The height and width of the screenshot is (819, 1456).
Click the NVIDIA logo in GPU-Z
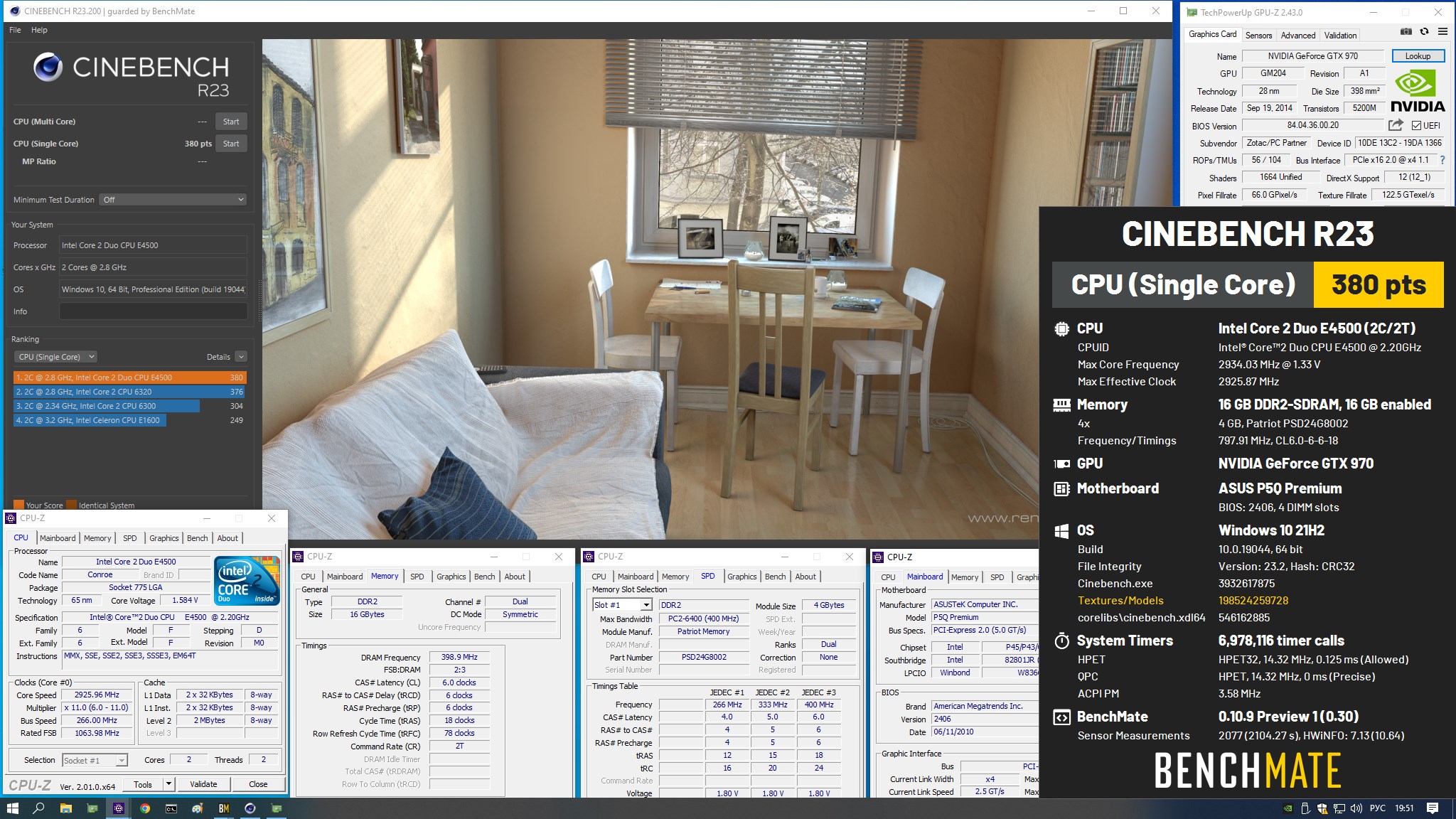(1417, 92)
